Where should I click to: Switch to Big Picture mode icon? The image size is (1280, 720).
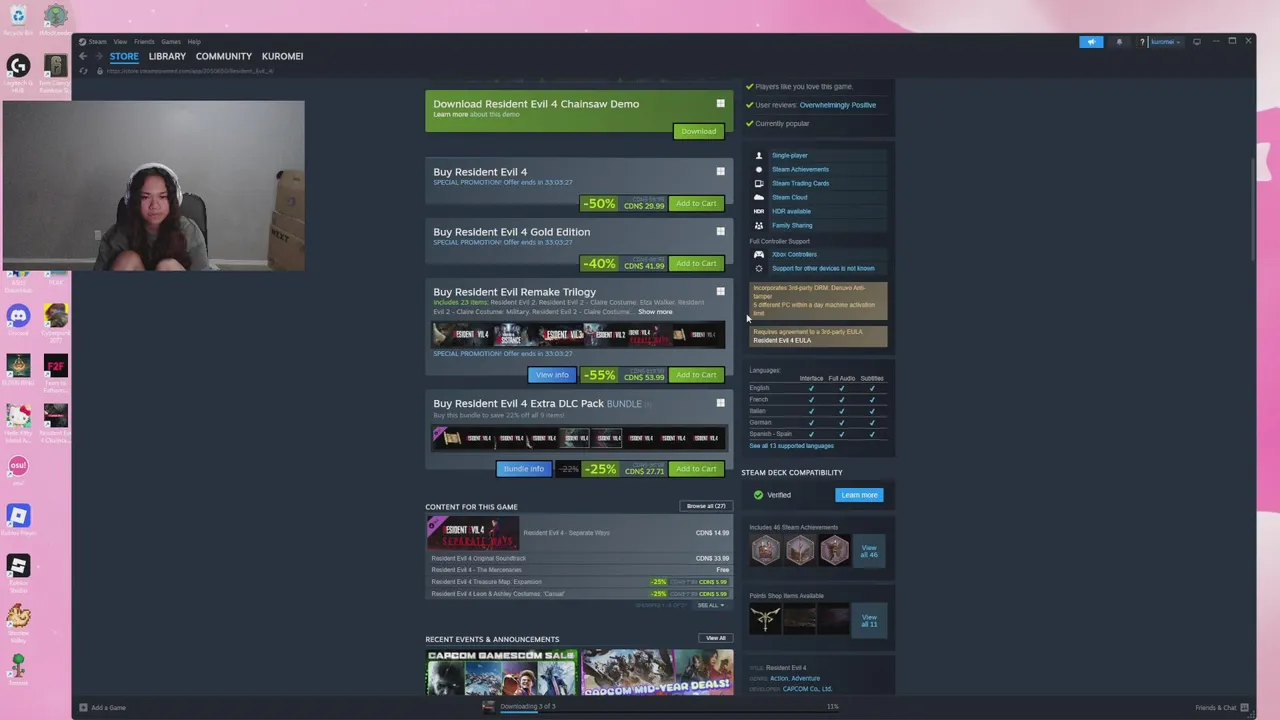(1197, 42)
